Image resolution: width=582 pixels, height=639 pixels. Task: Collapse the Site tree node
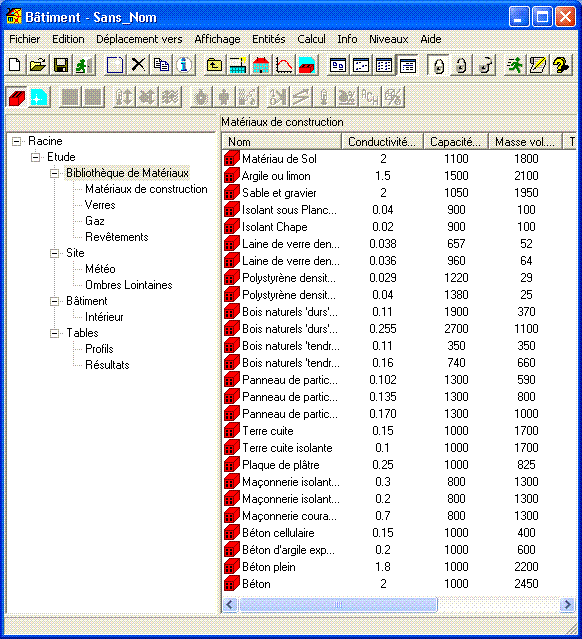click(54, 253)
